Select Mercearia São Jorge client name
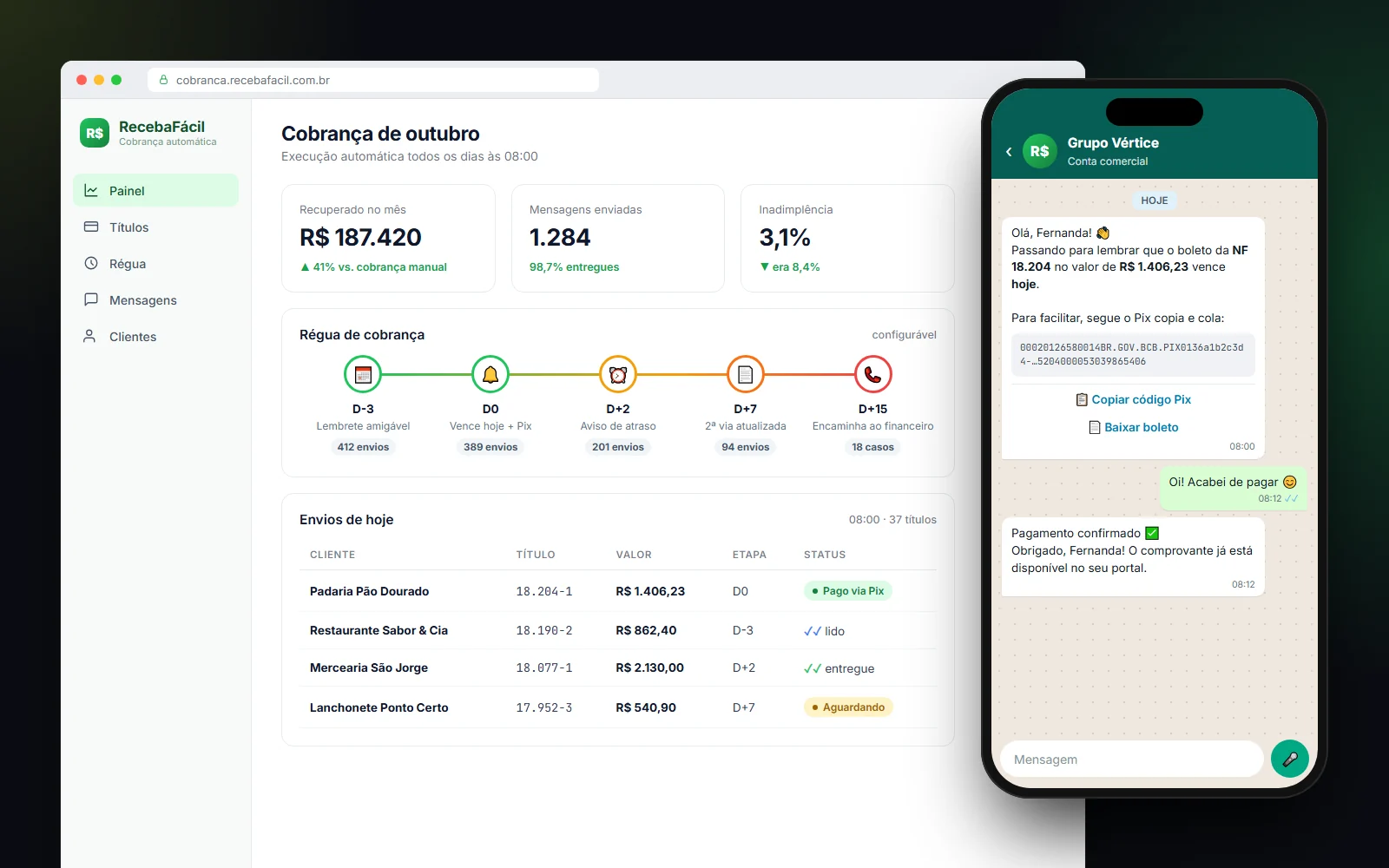 (369, 667)
